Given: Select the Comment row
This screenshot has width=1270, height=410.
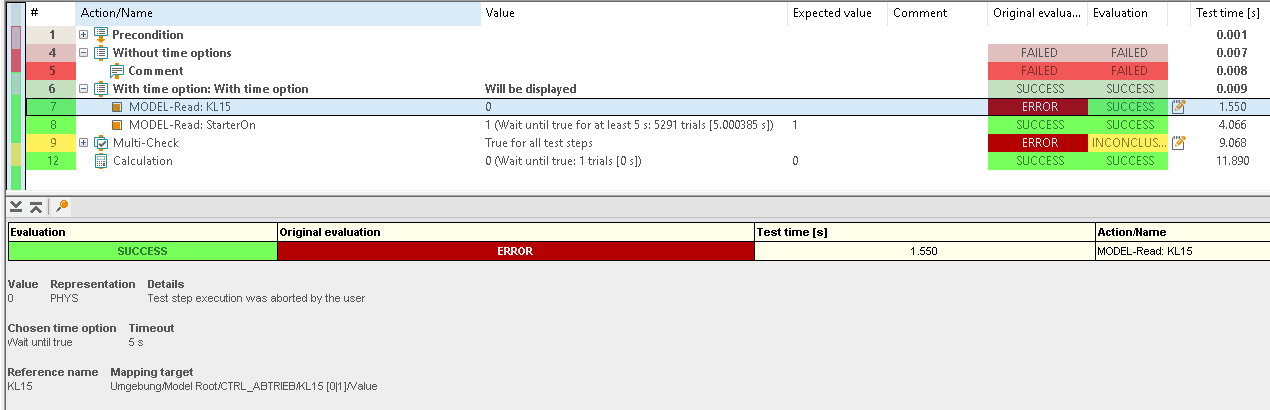Looking at the screenshot, I should coord(647,71).
